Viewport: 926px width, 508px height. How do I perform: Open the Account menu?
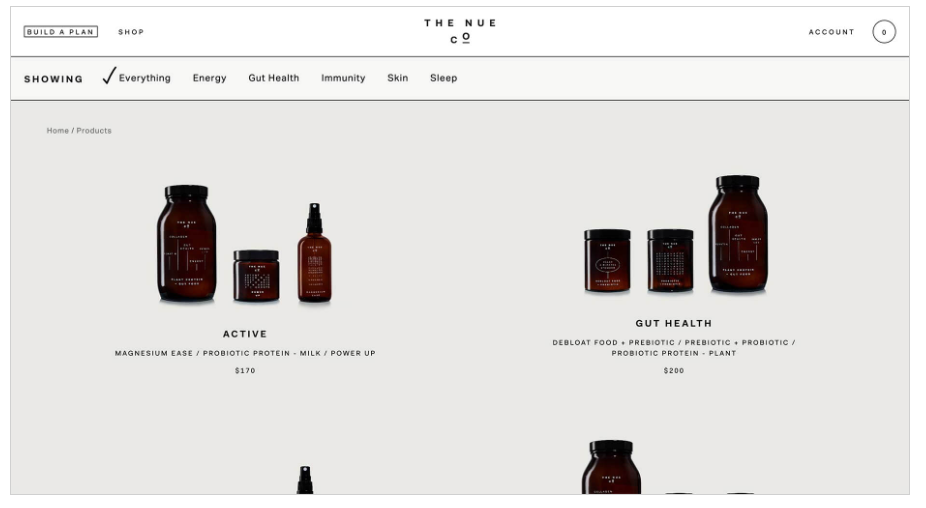pos(831,32)
